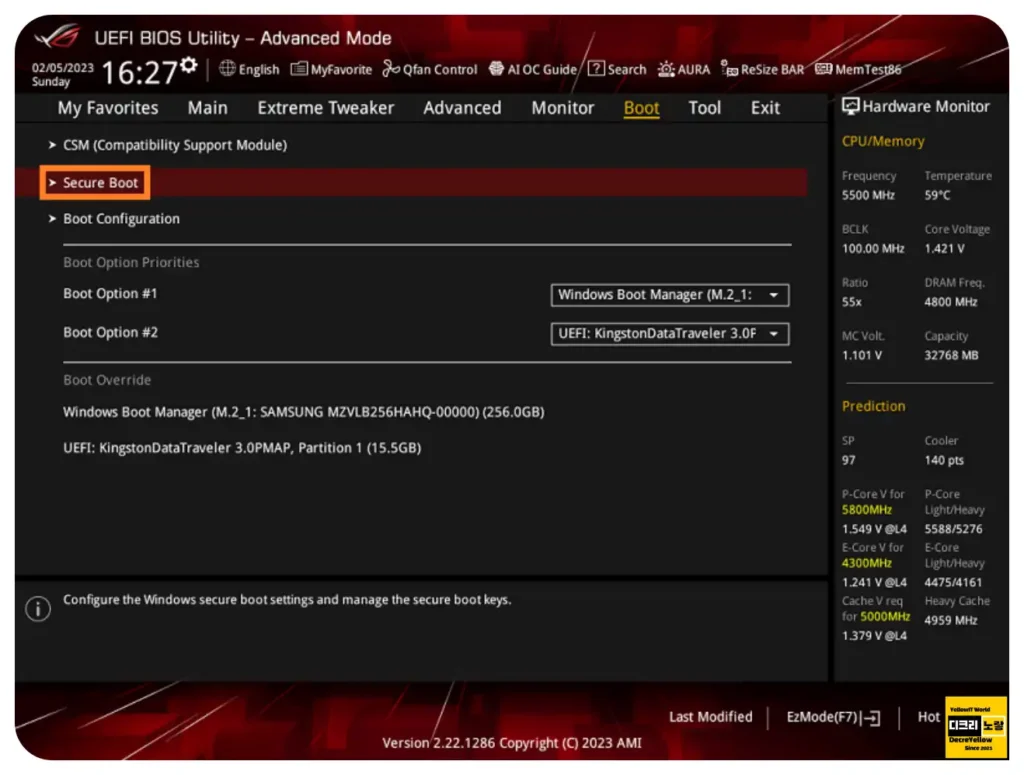This screenshot has width=1024, height=775.
Task: Click the 16:27 clock display
Action: tap(139, 72)
